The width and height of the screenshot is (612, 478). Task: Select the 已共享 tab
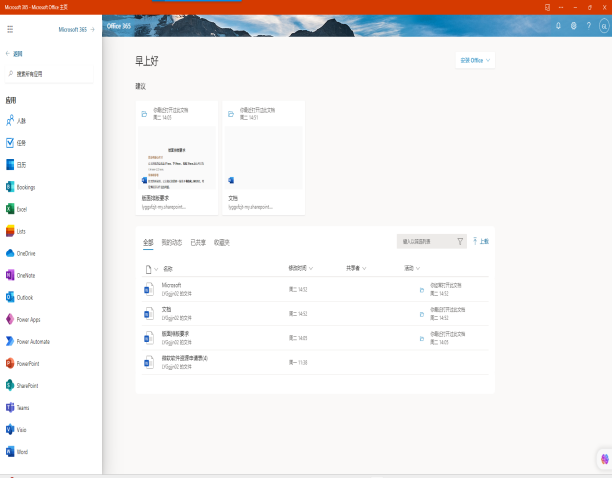(x=198, y=242)
